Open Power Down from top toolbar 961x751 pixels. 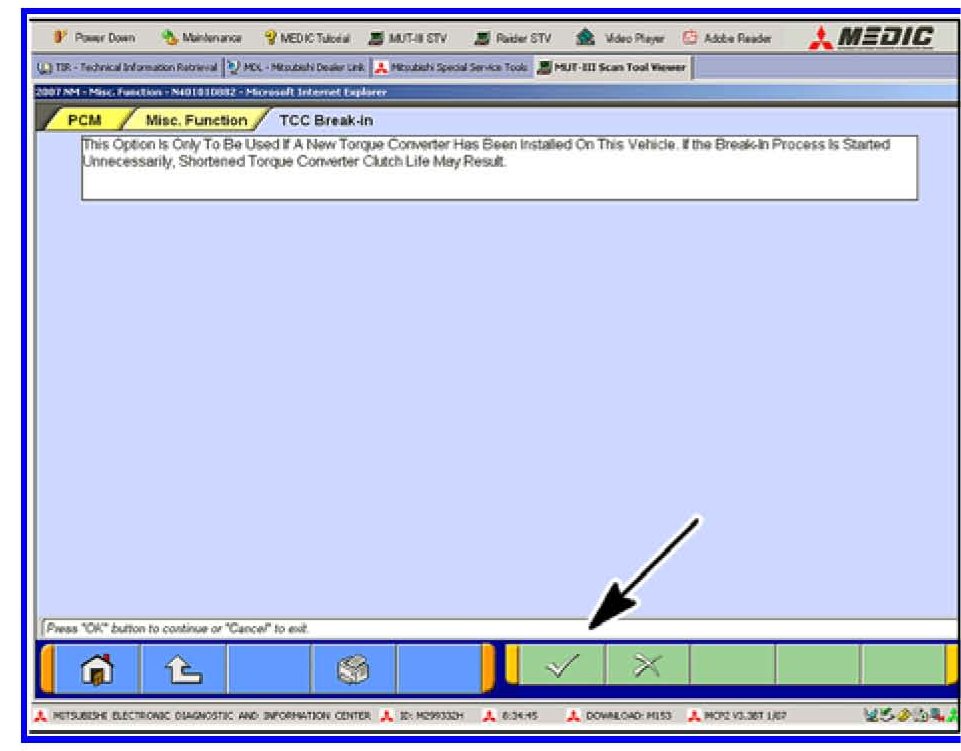(x=97, y=39)
